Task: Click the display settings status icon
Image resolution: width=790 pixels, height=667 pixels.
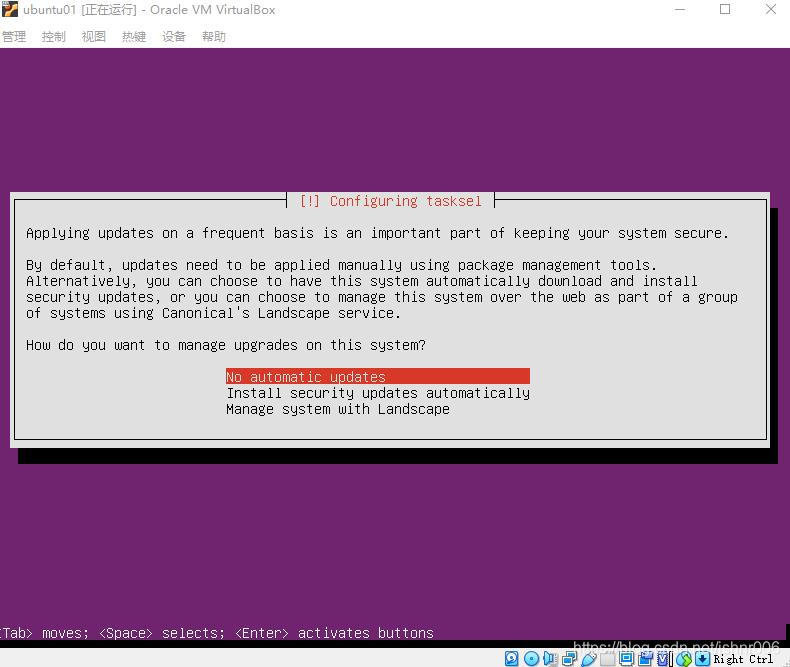Action: 626,658
